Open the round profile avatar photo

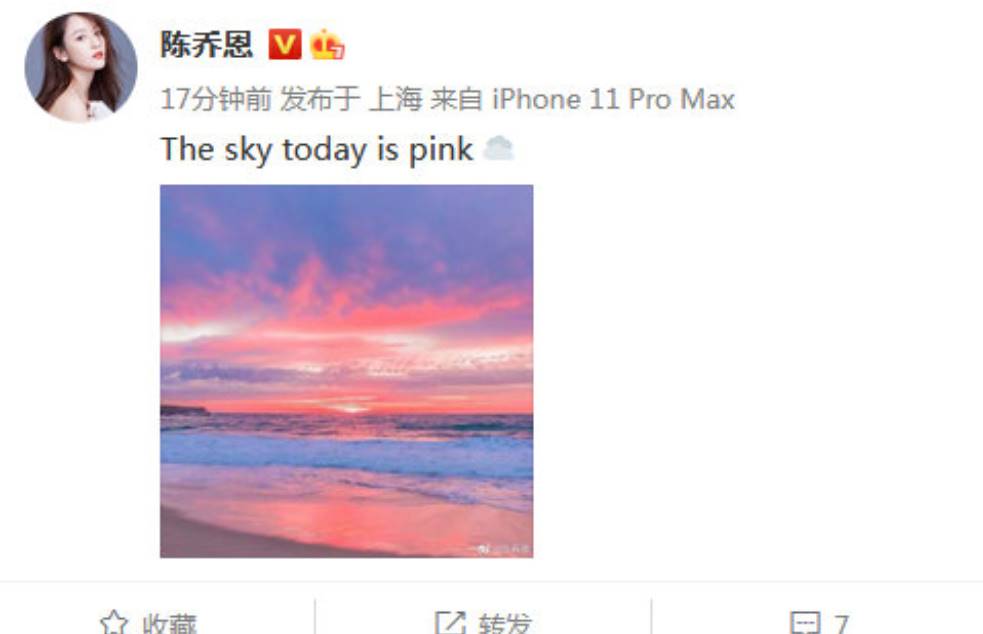[81, 66]
